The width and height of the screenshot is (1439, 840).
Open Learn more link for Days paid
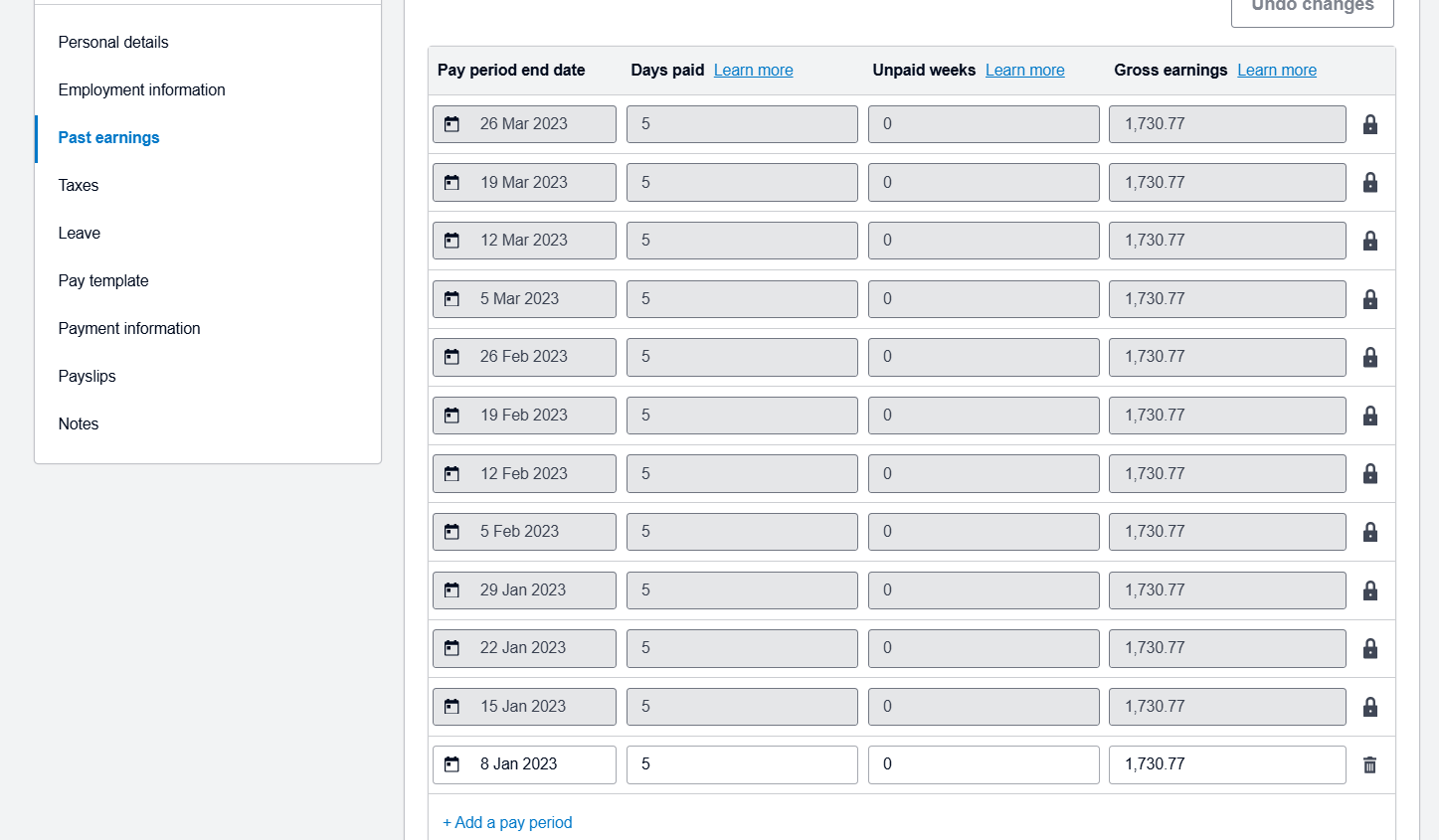(754, 70)
